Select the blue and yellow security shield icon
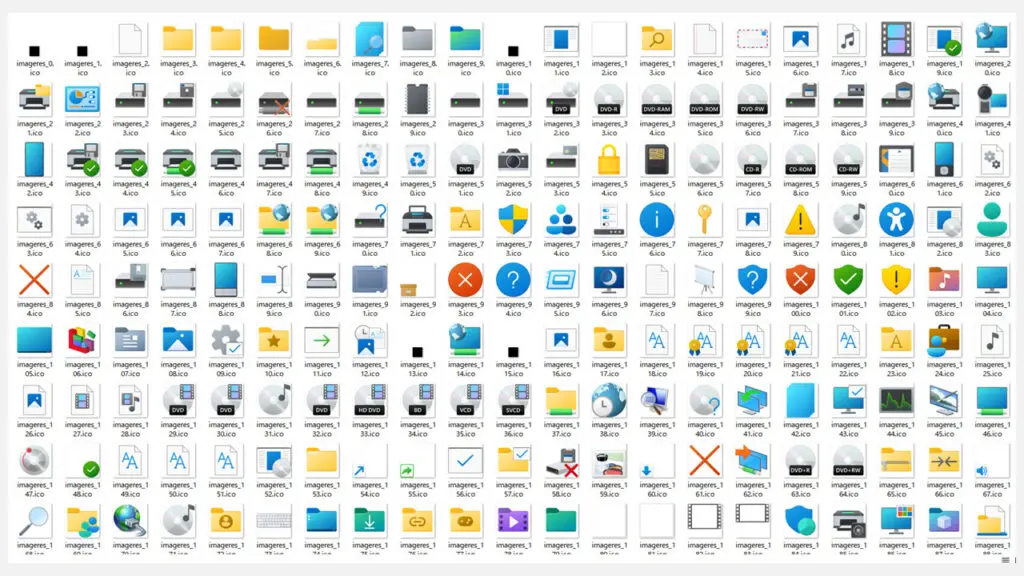This screenshot has width=1024, height=576. coord(513,220)
